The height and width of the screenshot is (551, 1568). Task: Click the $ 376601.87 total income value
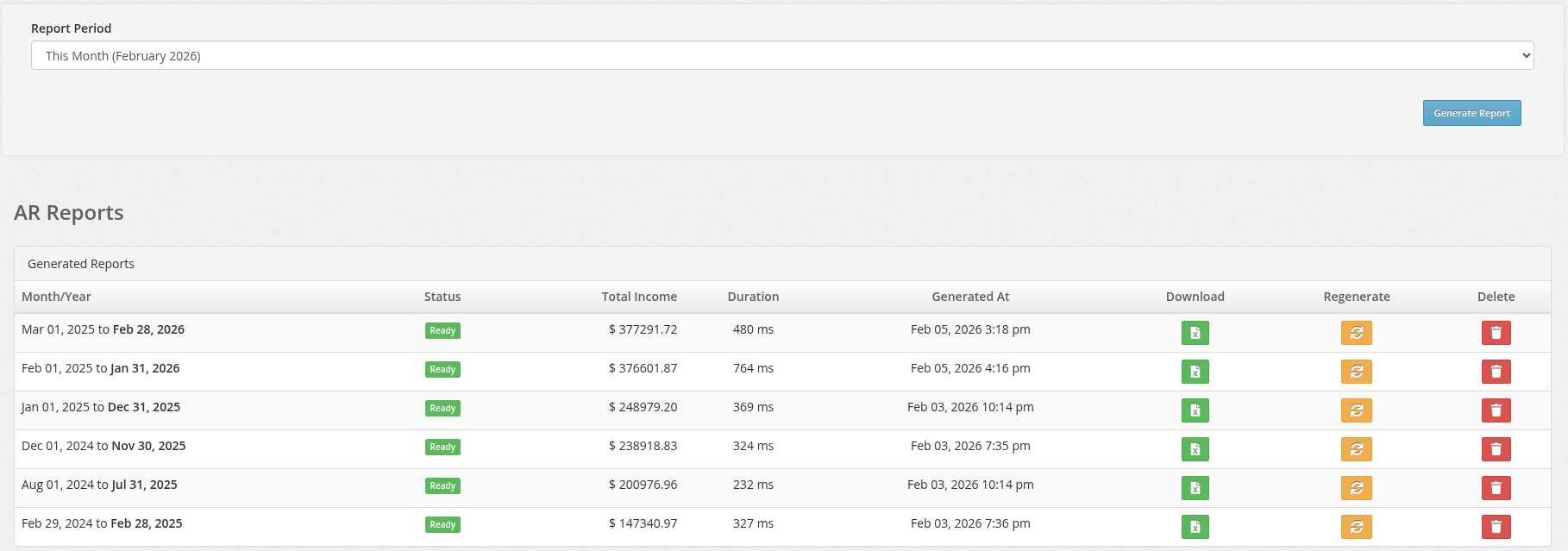click(x=643, y=368)
